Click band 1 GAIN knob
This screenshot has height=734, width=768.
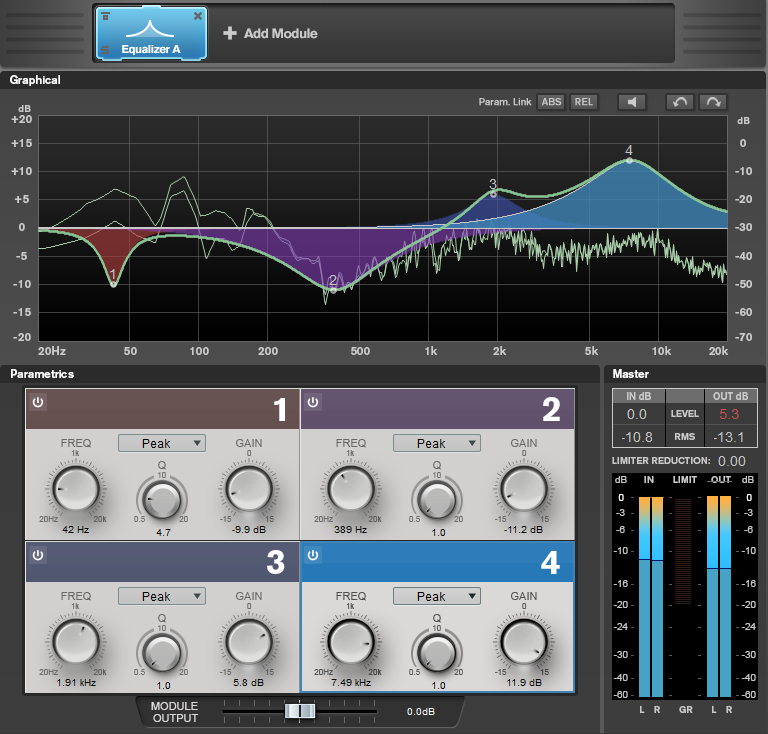249,489
